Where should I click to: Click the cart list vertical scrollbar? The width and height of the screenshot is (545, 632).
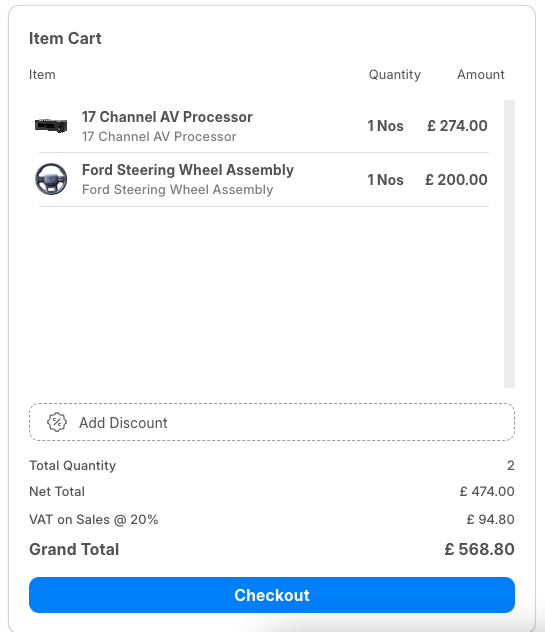point(510,244)
